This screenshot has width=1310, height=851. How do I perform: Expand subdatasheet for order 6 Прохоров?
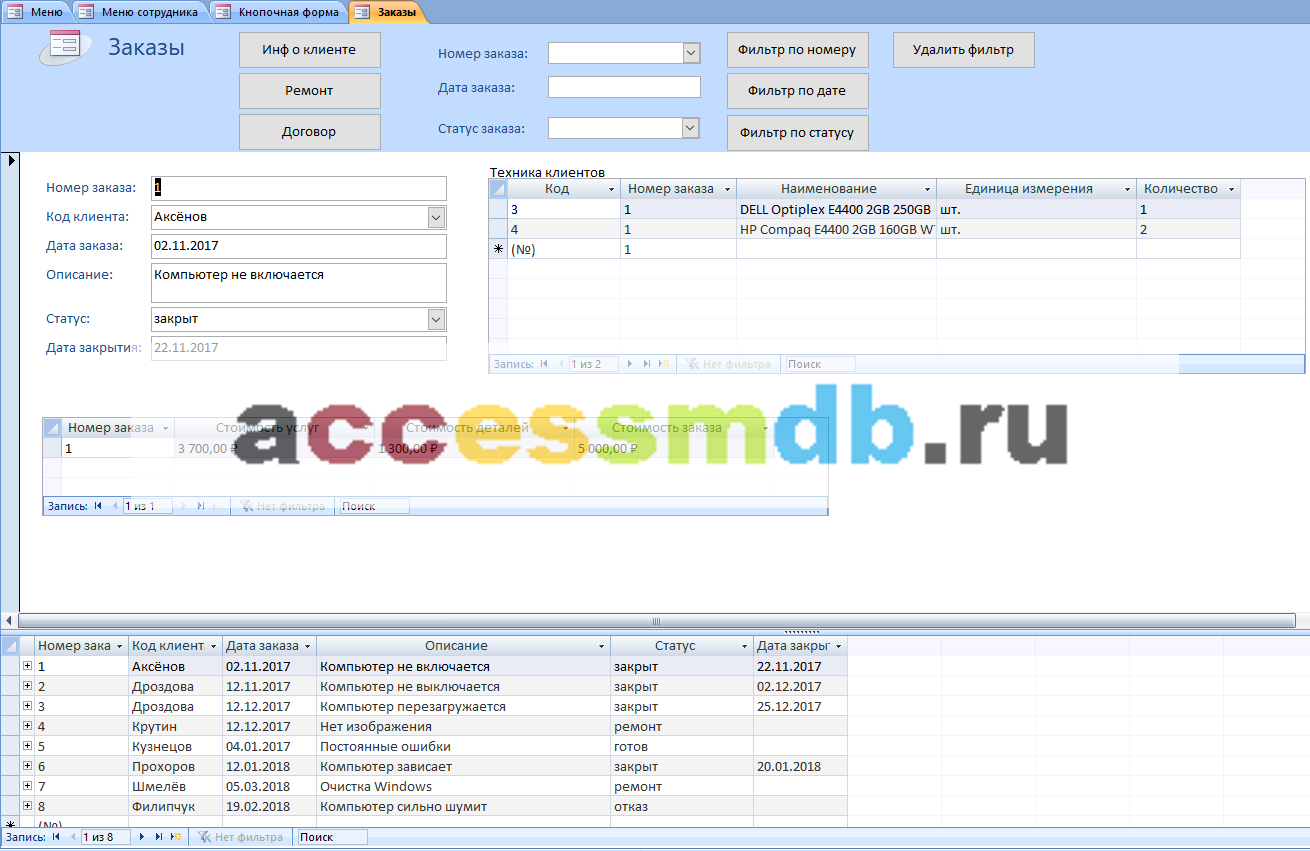[27, 766]
